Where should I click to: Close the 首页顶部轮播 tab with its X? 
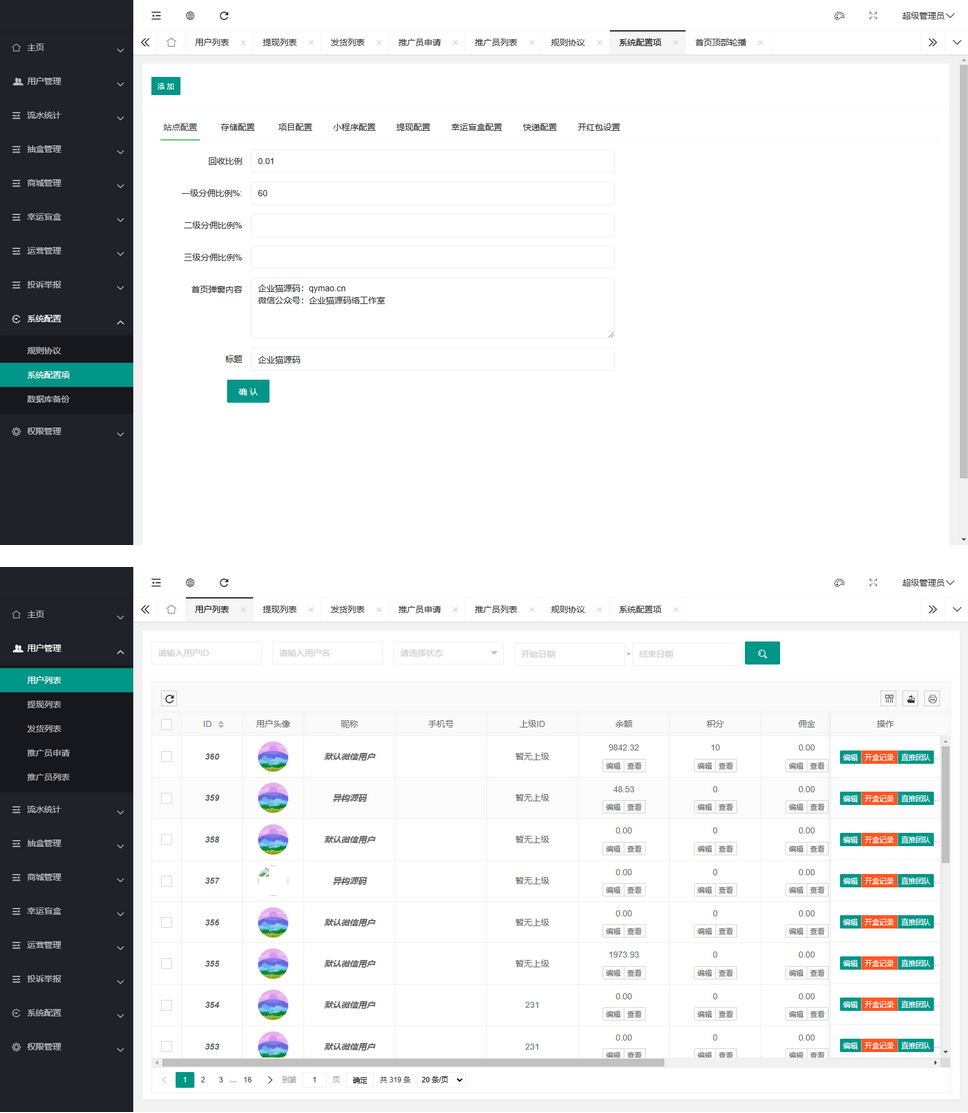(761, 43)
